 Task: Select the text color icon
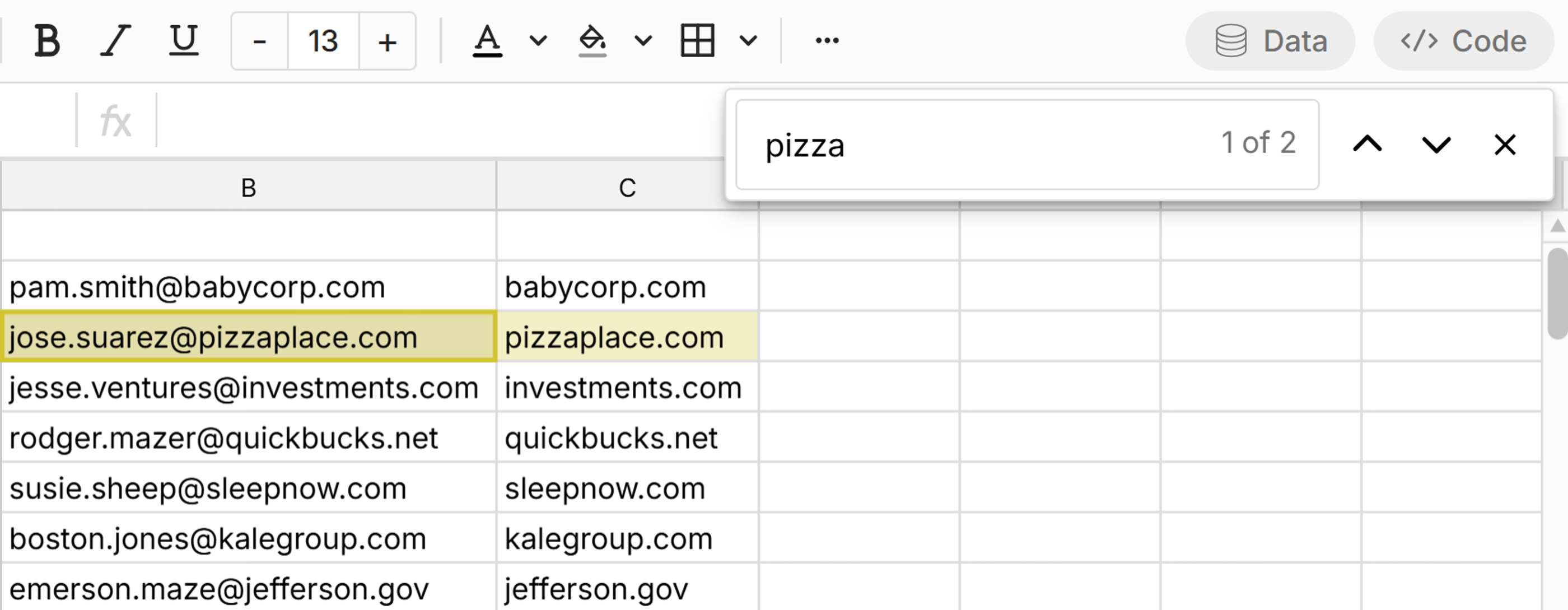coord(487,40)
